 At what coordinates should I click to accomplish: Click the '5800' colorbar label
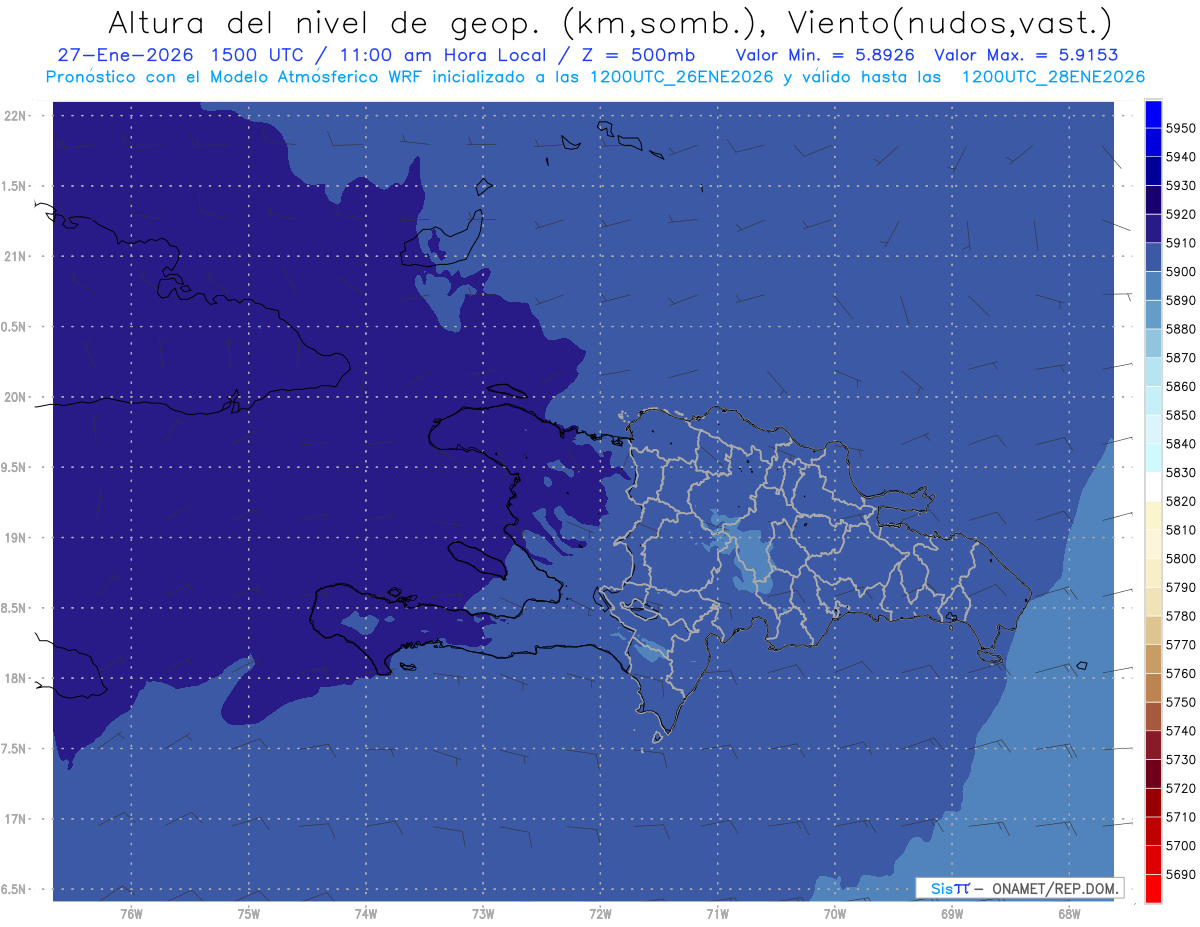[1180, 558]
